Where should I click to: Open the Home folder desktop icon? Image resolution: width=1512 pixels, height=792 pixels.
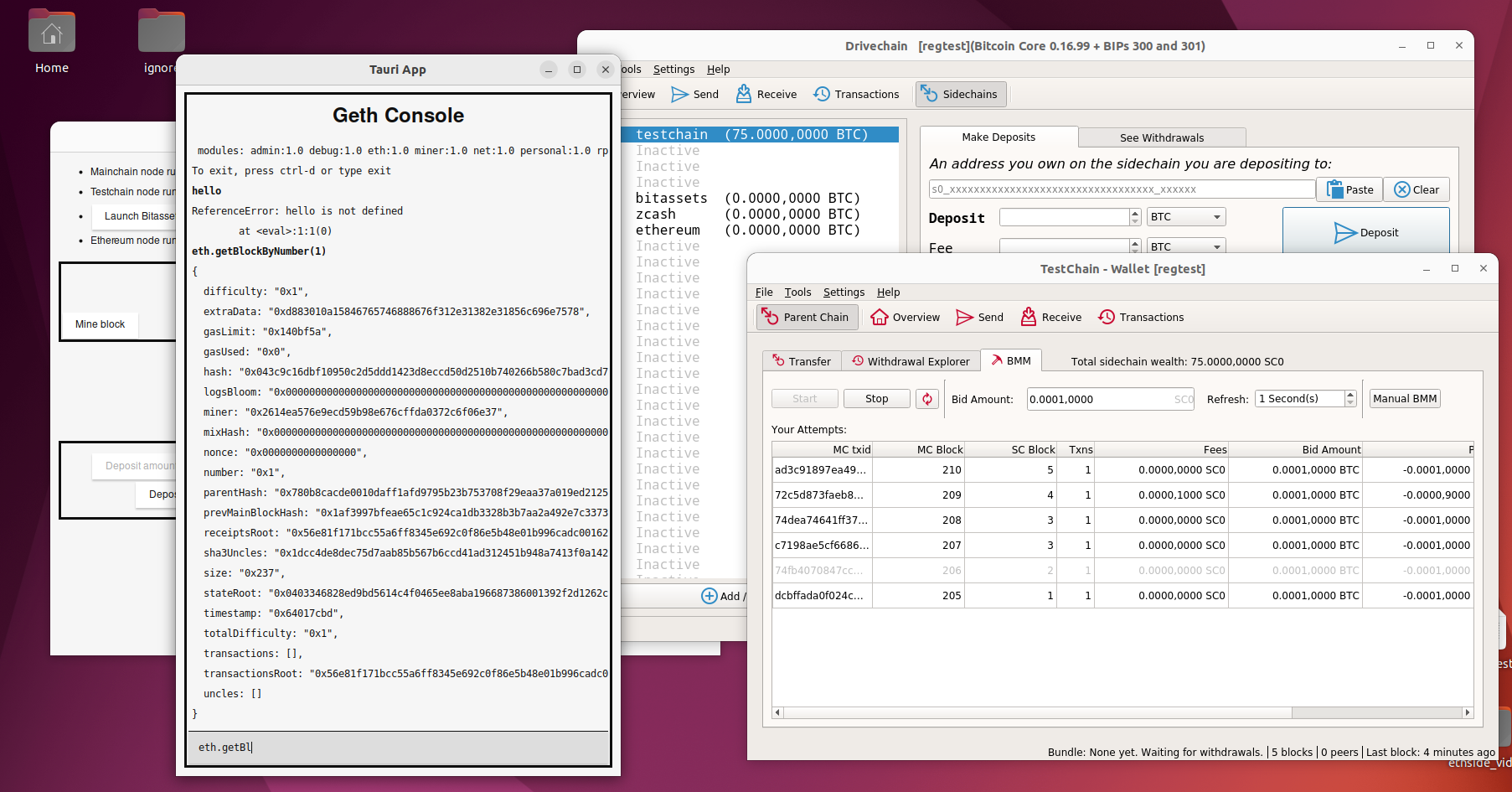tap(52, 42)
